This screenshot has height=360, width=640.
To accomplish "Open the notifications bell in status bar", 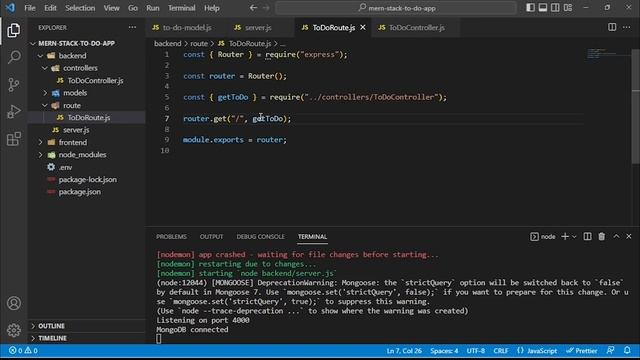I will [627, 351].
